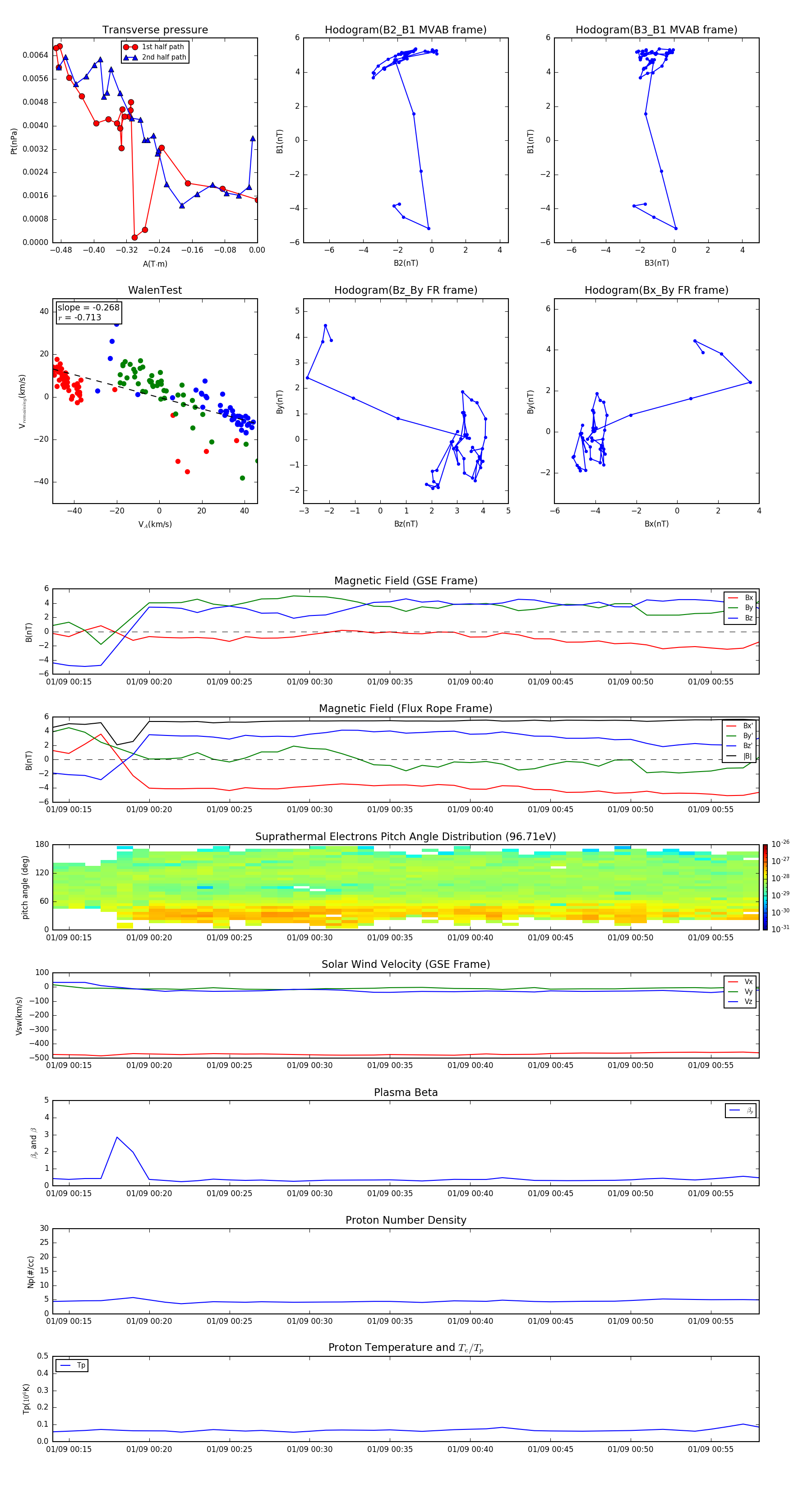The width and height of the screenshot is (812, 1489).
Task: Click the "slope = -0.268" annotation
Action: (88, 308)
